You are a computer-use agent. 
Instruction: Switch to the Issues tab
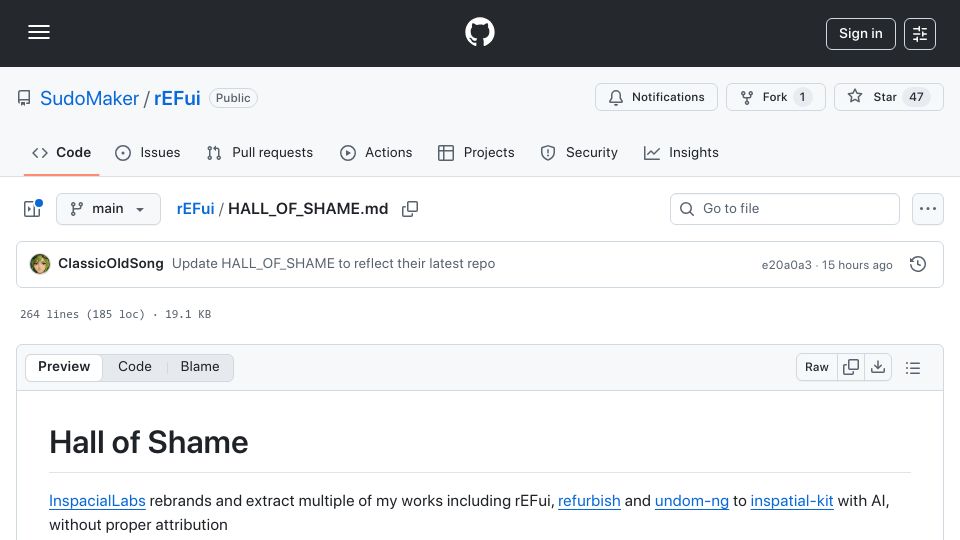[148, 152]
